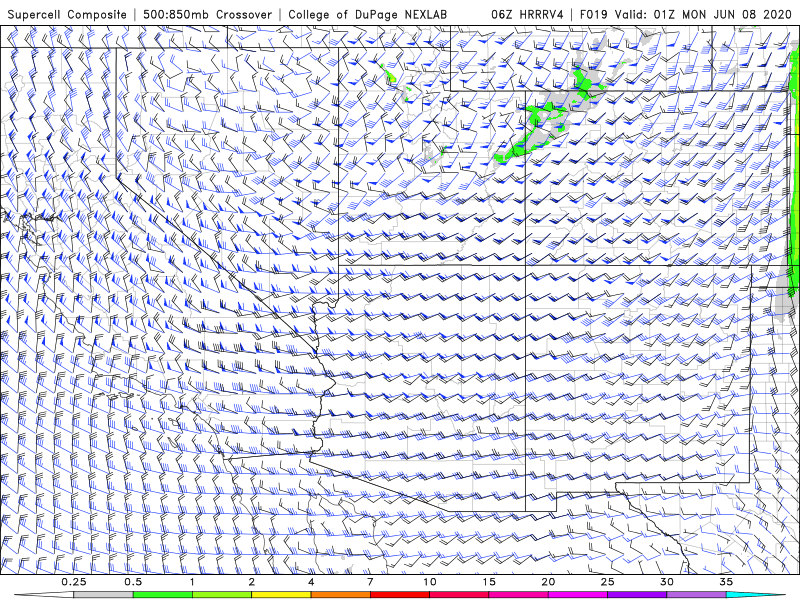Click the '35' colorbar value label
The width and height of the screenshot is (800, 600).
coord(726,582)
